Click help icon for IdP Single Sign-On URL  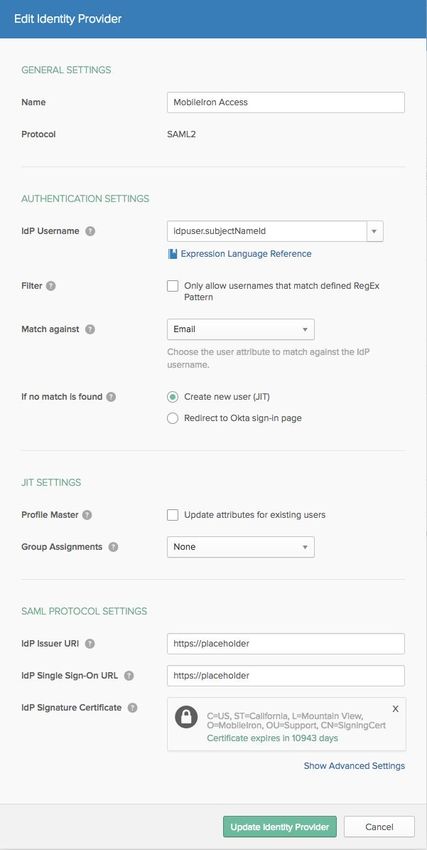click(x=129, y=676)
